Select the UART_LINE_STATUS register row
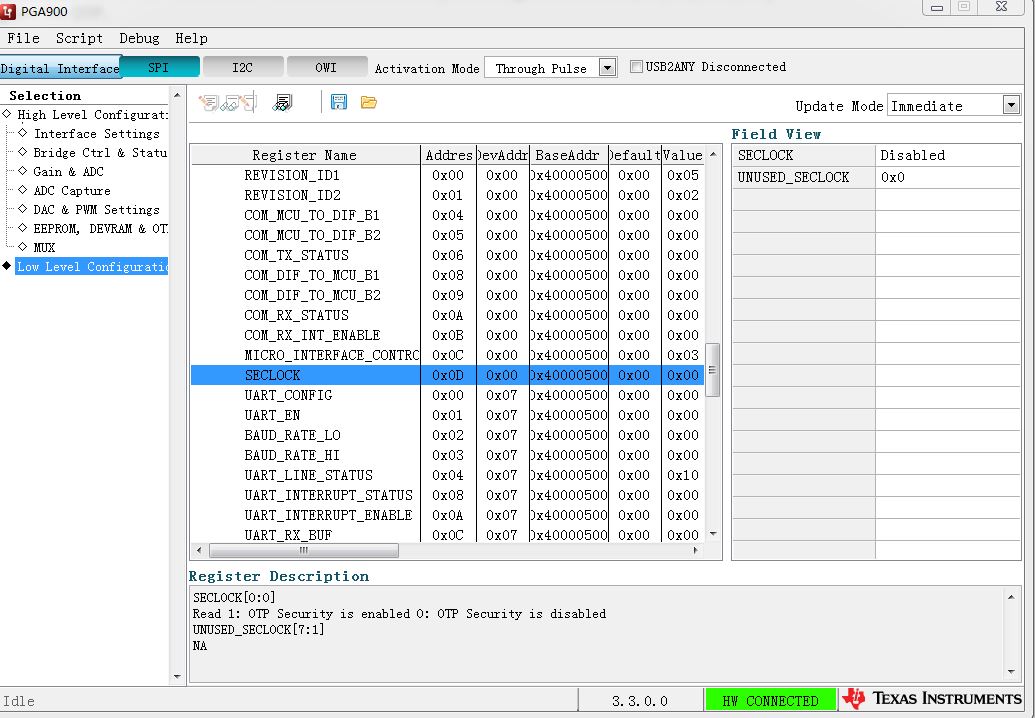 pos(447,475)
